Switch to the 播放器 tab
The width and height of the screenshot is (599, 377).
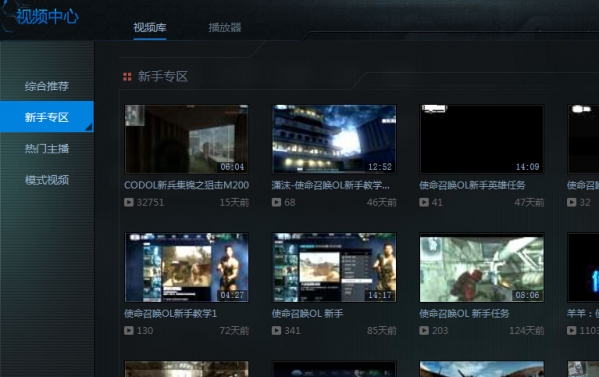coord(225,28)
